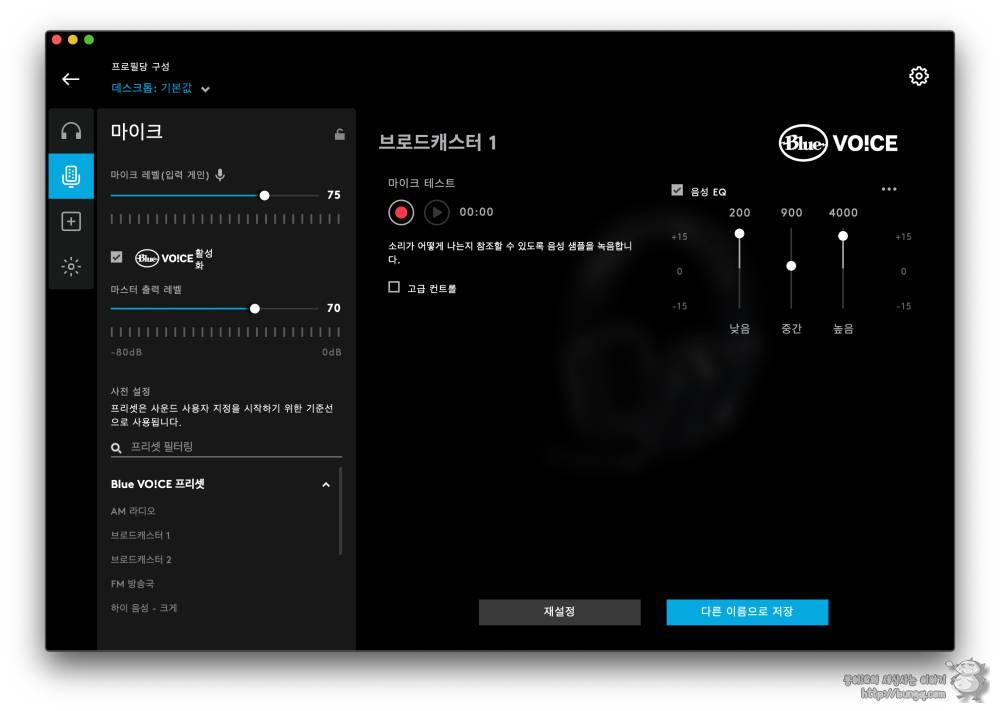The width and height of the screenshot is (1000, 711).
Task: Click the 재설정 button
Action: 559,612
